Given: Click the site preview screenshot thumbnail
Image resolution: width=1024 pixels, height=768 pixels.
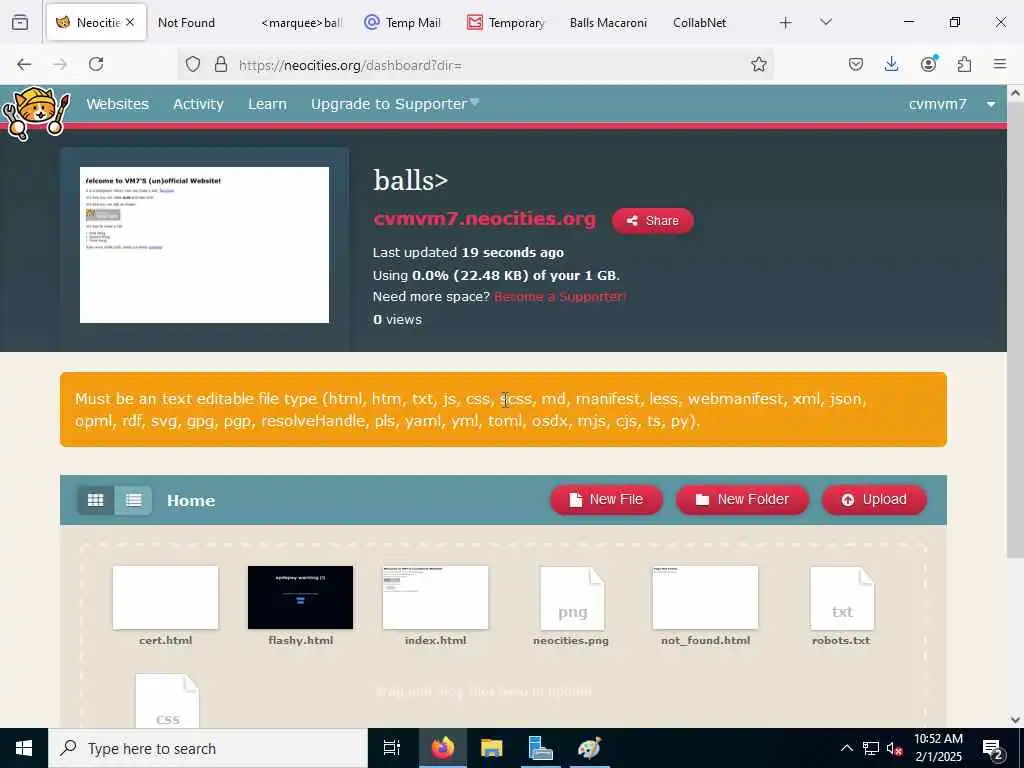Looking at the screenshot, I should [x=204, y=245].
